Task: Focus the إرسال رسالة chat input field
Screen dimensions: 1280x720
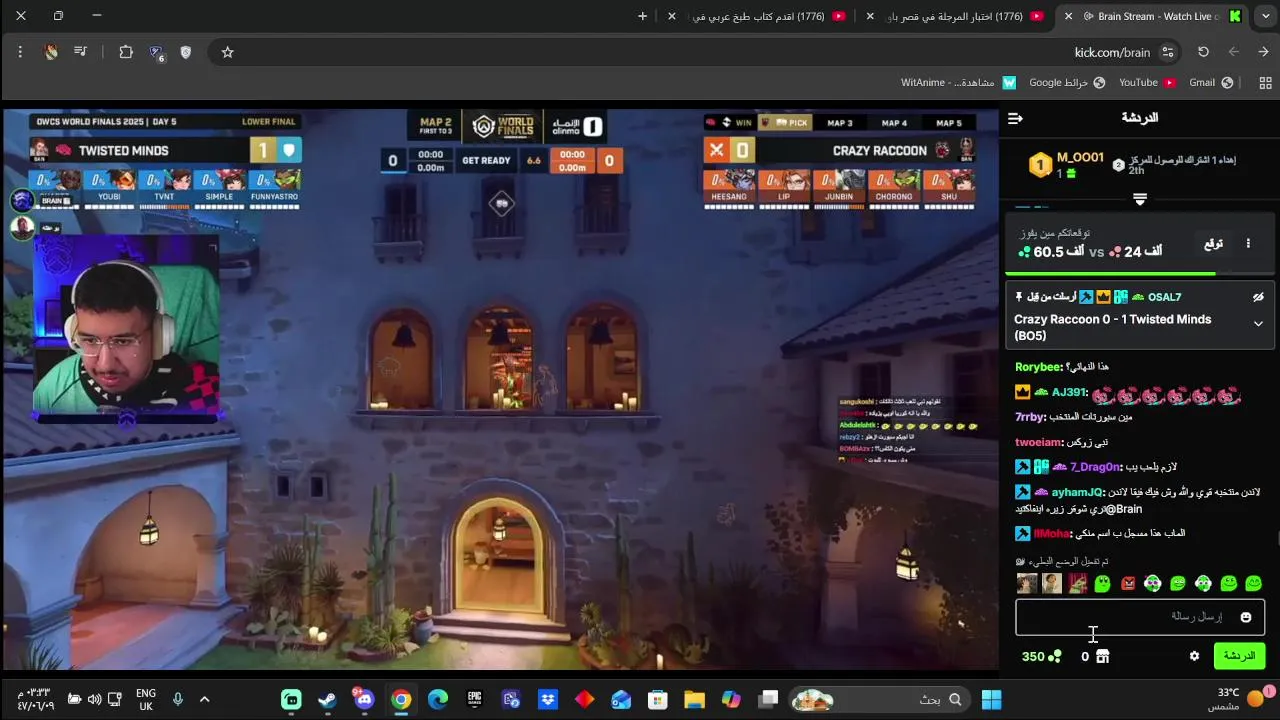Action: (1140, 617)
